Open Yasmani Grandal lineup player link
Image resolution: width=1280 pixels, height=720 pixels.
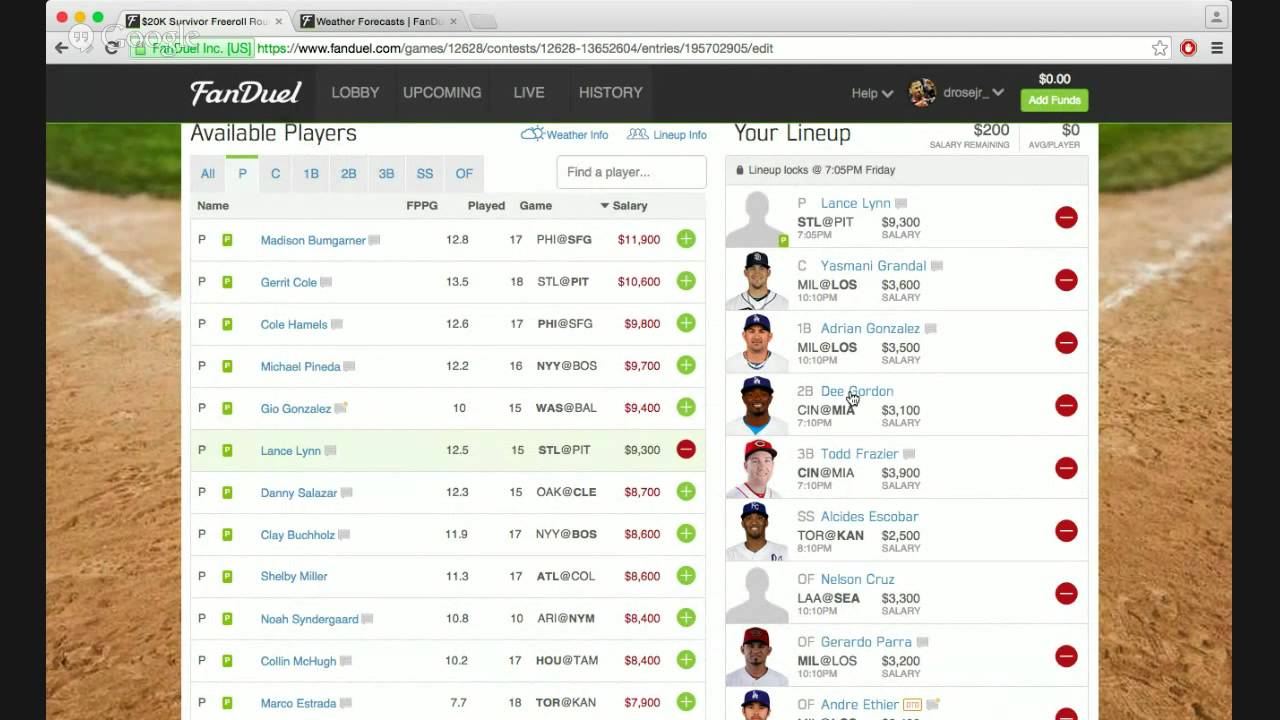[x=873, y=266]
